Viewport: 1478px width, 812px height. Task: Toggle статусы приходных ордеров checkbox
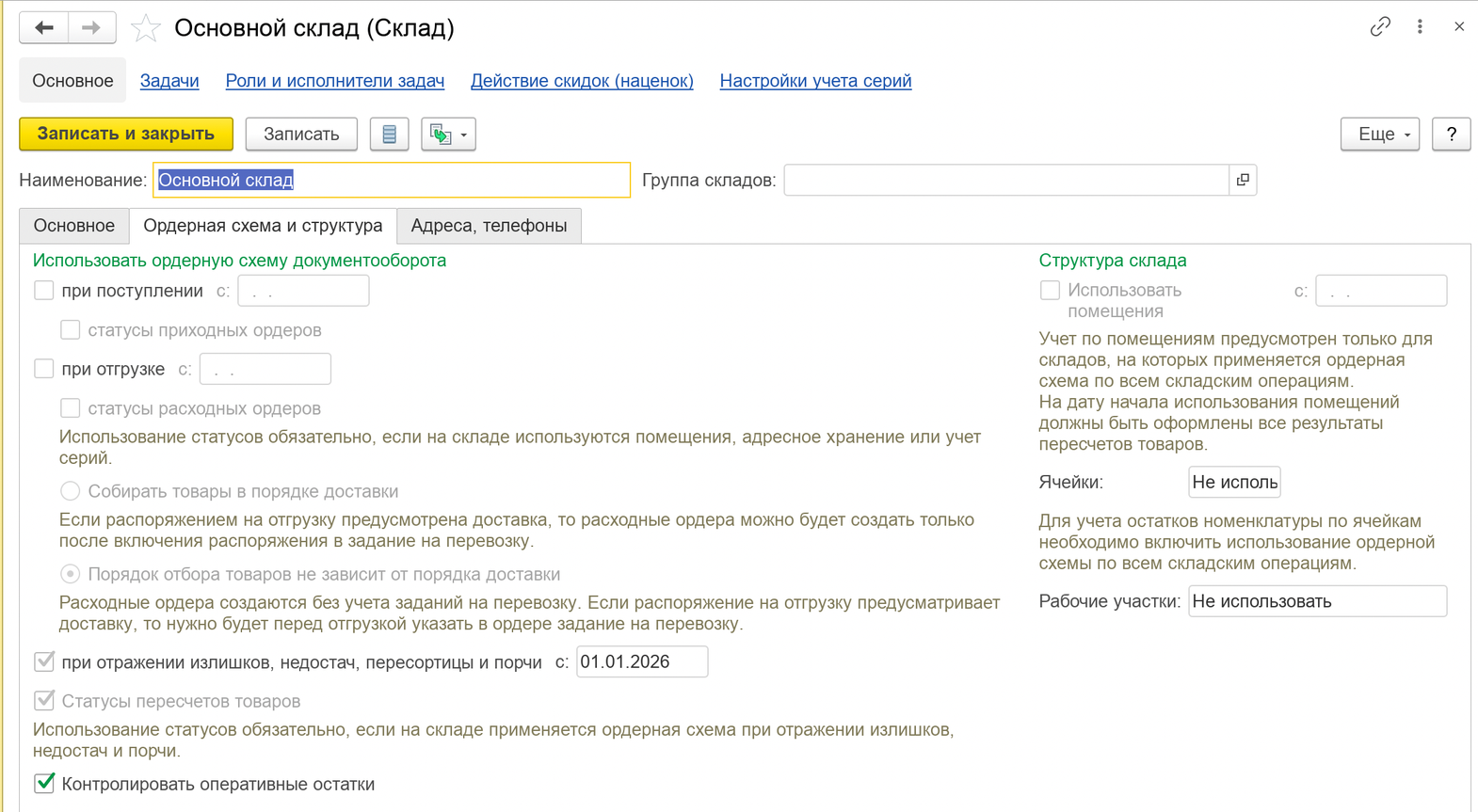[71, 330]
